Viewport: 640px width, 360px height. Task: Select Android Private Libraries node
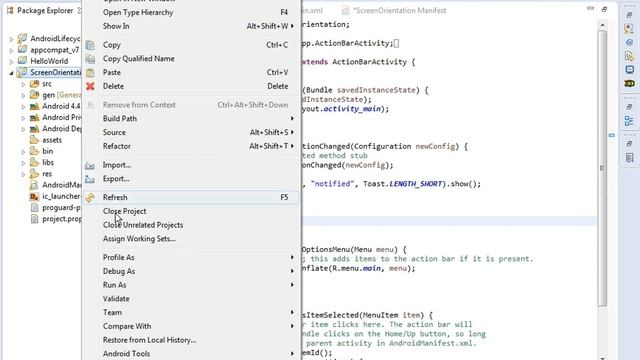point(61,118)
